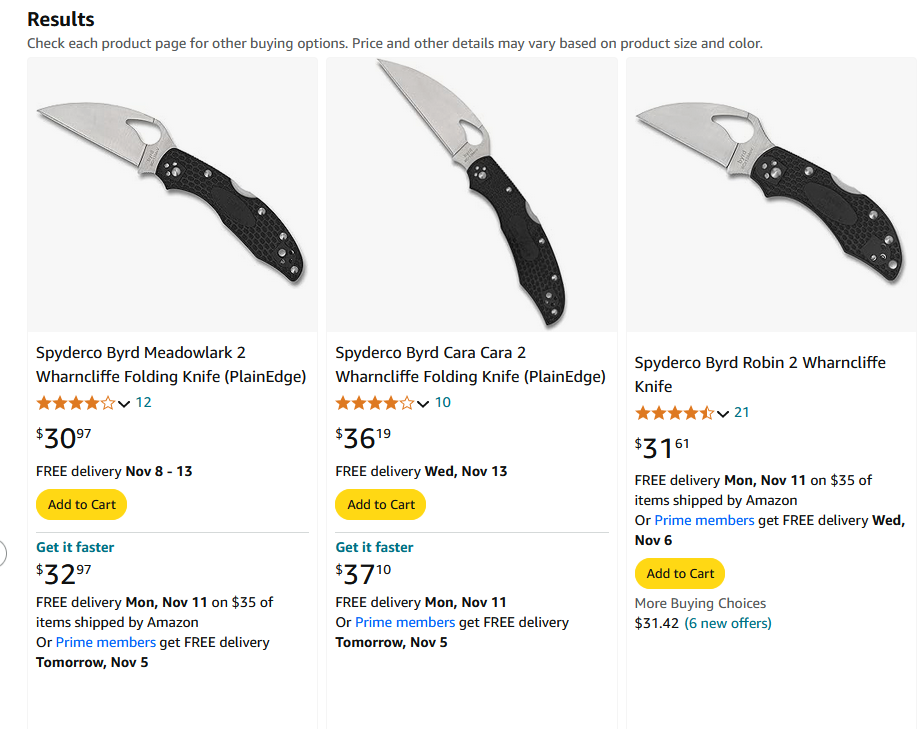Image resolution: width=919 pixels, height=729 pixels.
Task: Click Meadowlark 2 star rating icon
Action: [x=75, y=403]
